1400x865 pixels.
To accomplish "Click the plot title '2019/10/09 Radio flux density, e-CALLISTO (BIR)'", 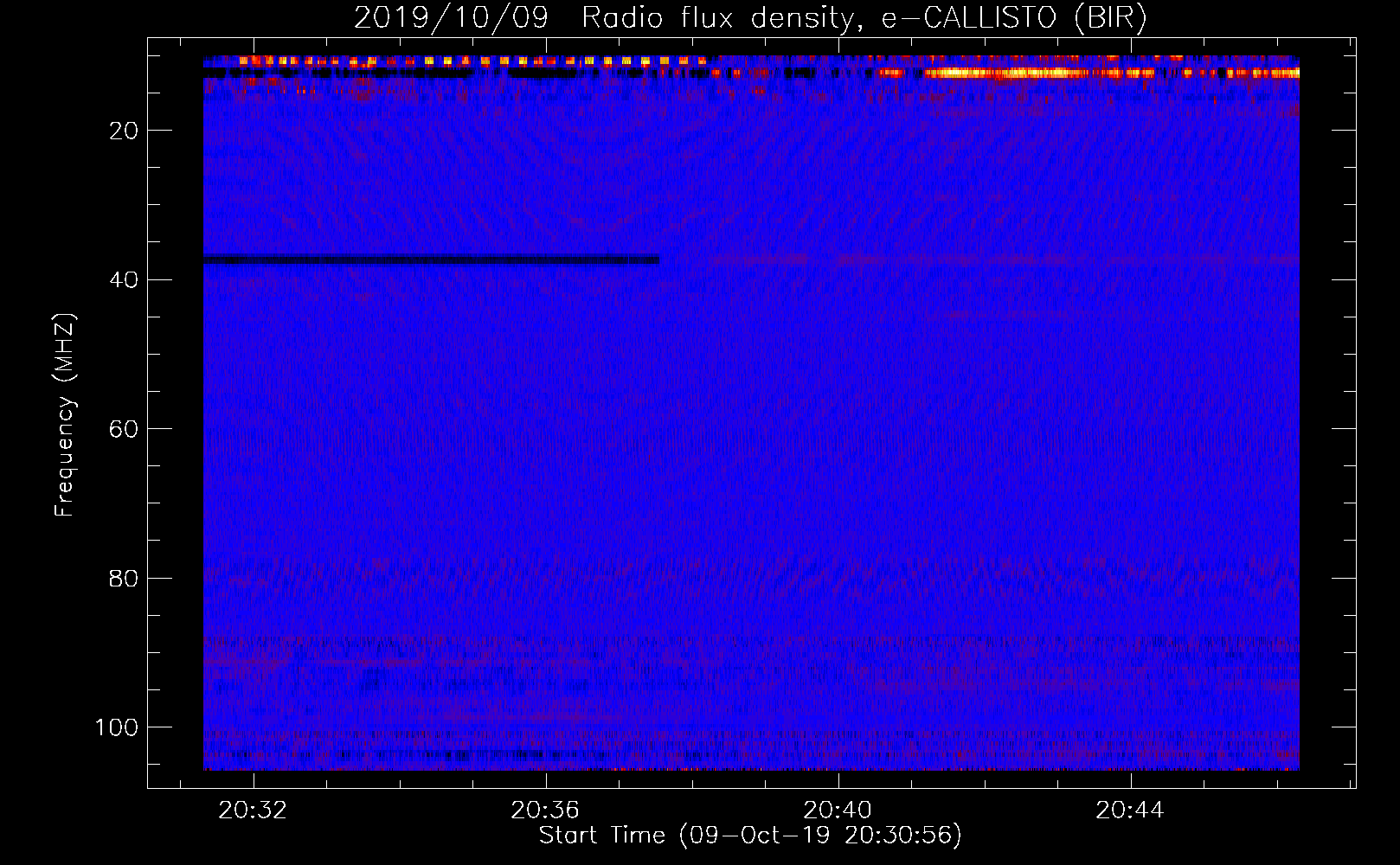I will click(x=750, y=17).
